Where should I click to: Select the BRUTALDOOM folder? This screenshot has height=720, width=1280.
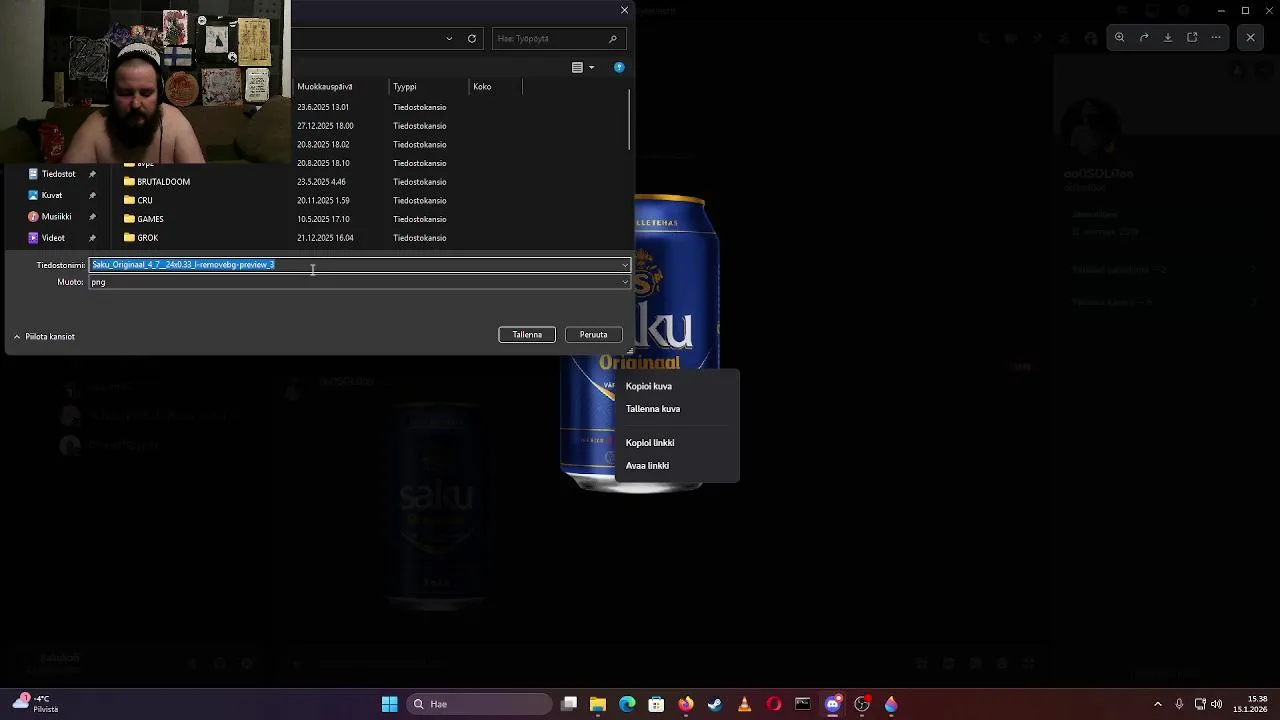(157, 182)
